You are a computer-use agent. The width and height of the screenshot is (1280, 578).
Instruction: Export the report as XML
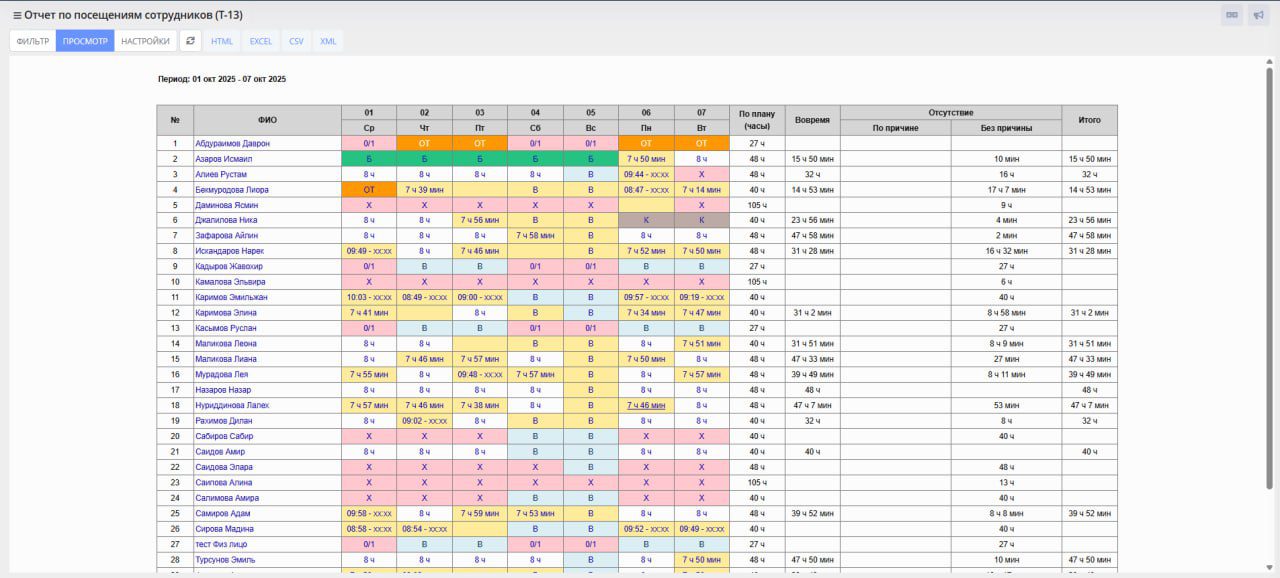coord(328,41)
